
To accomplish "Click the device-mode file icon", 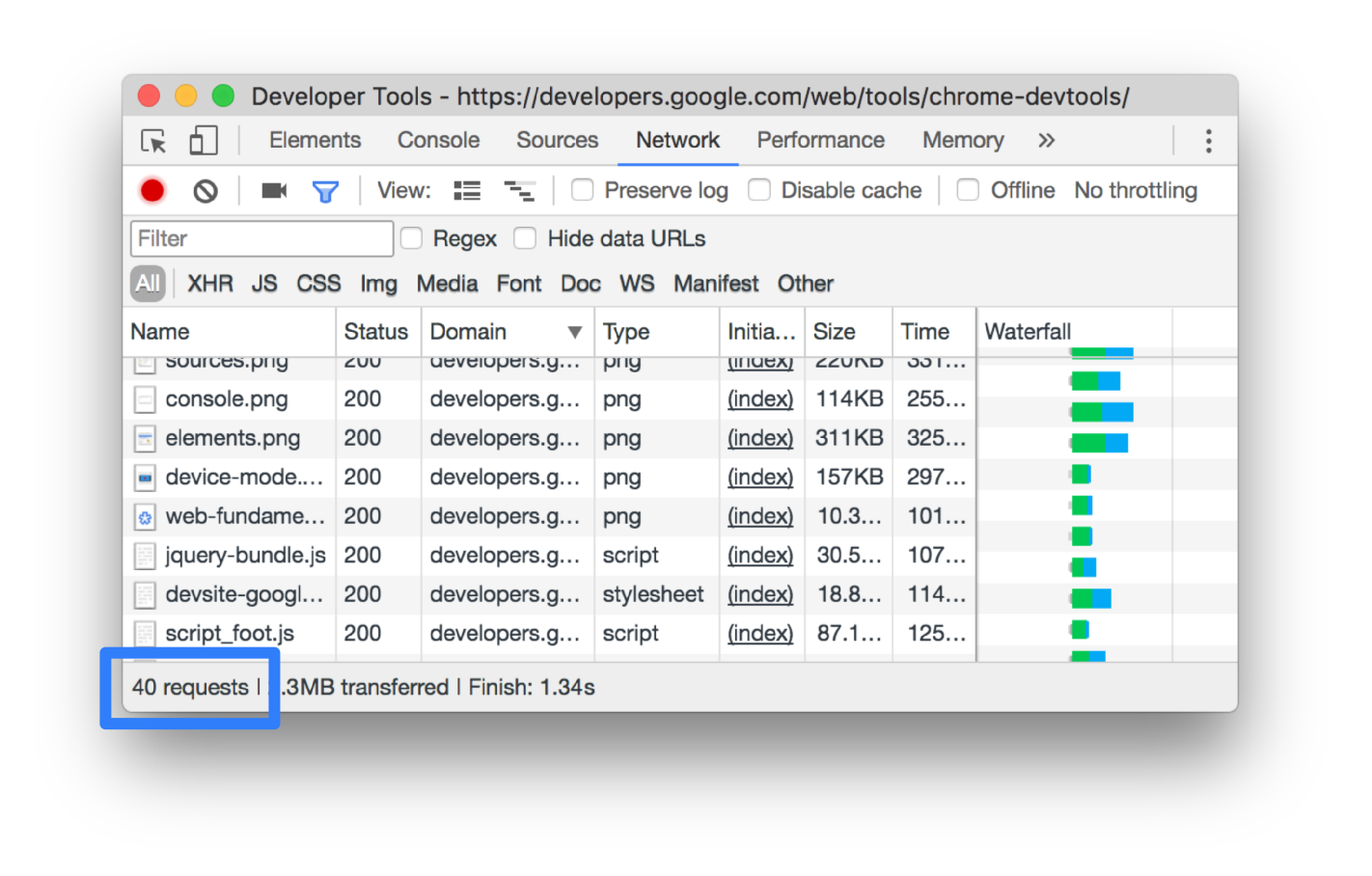I will point(145,478).
